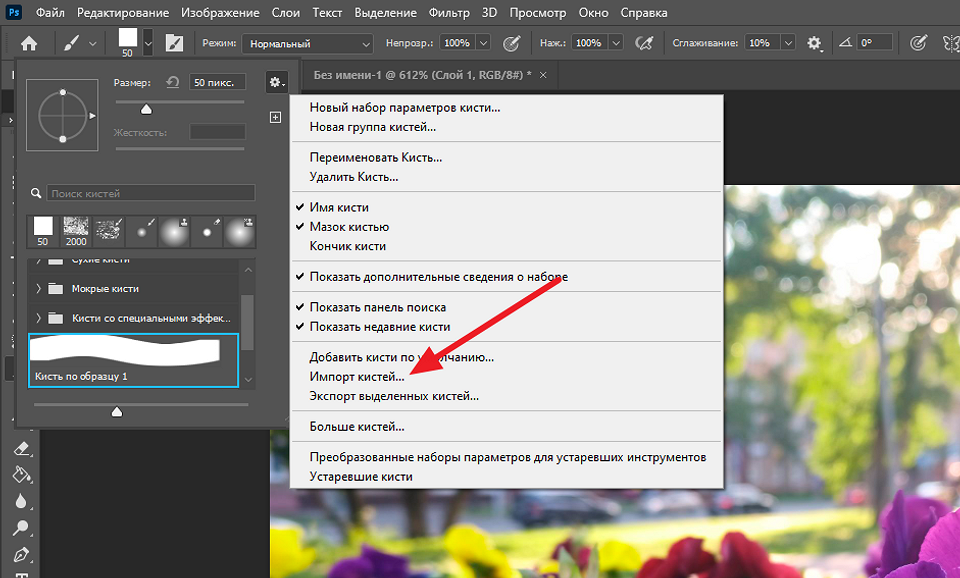Click the create new brush plus icon
The image size is (960, 578).
[276, 117]
